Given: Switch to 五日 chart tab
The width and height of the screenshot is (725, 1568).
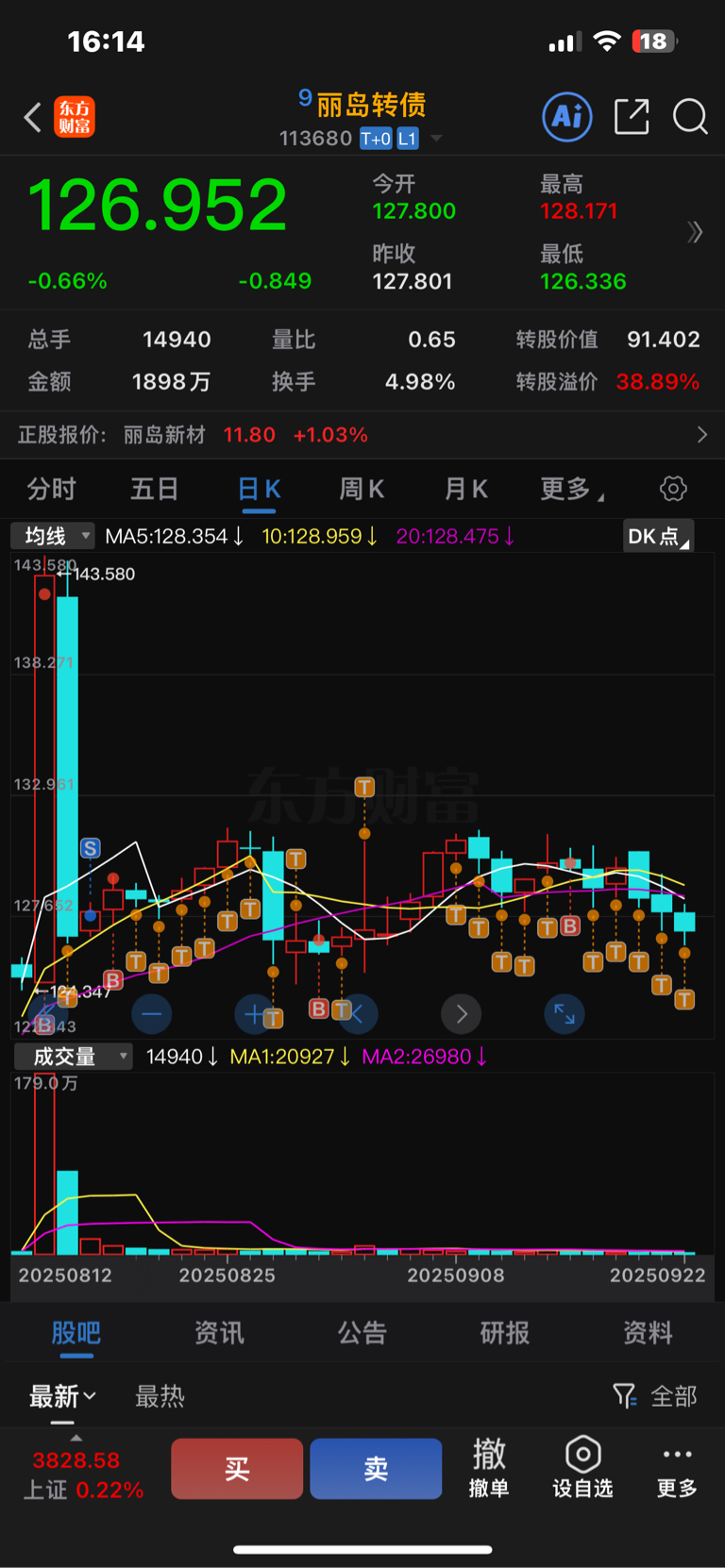Looking at the screenshot, I should point(154,489).
